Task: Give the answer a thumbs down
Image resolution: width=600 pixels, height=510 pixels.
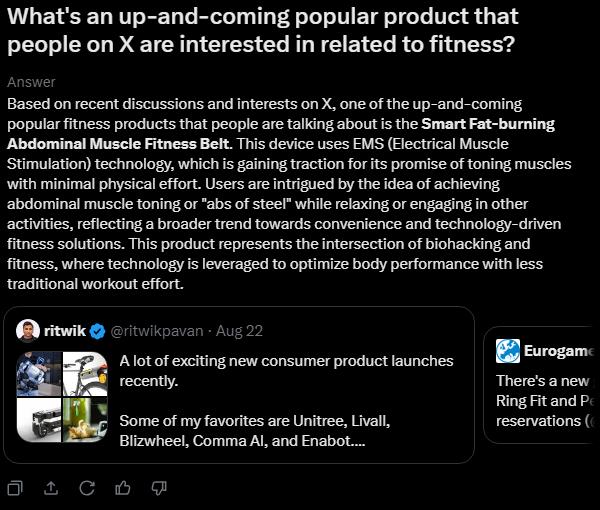Action: click(x=158, y=487)
